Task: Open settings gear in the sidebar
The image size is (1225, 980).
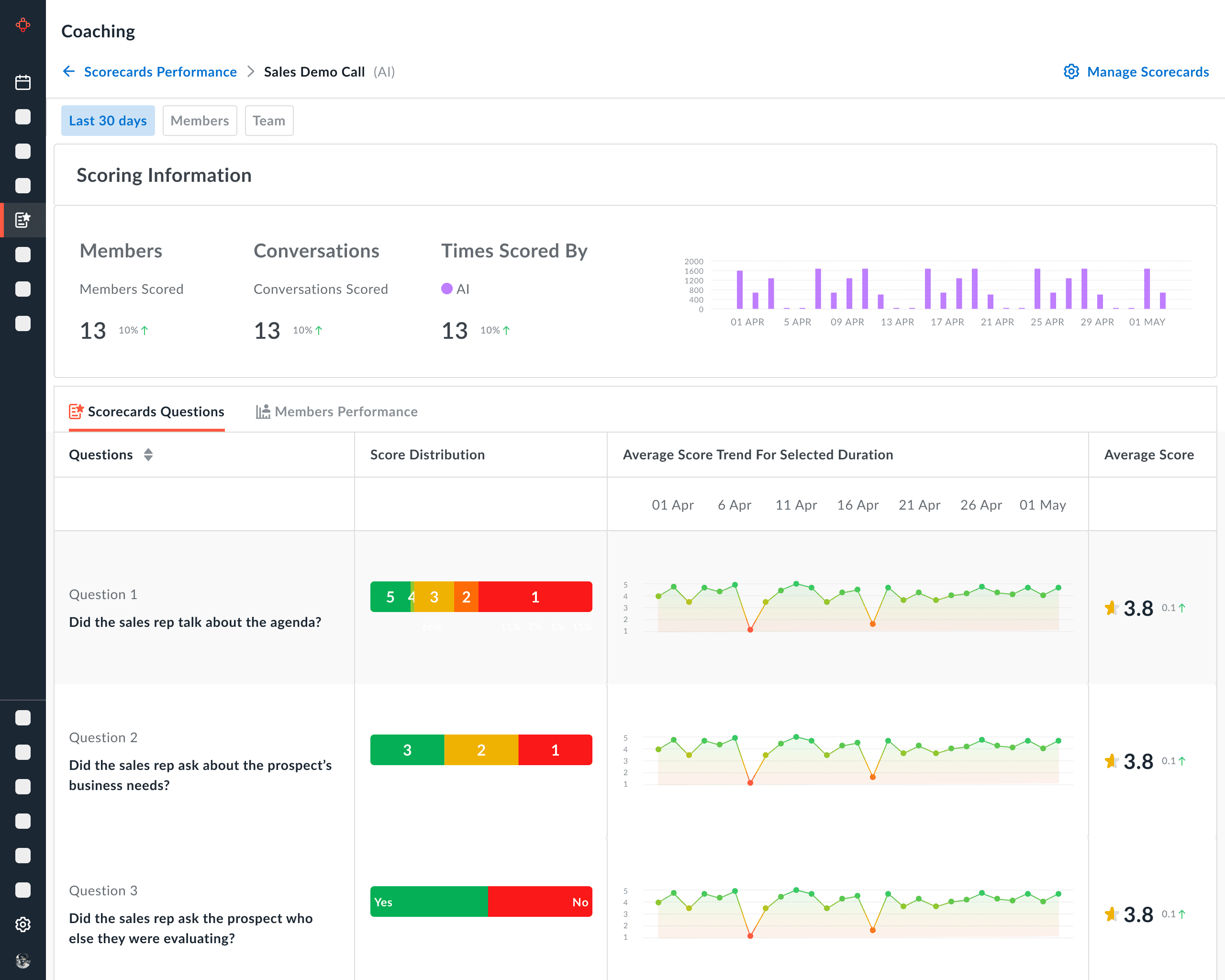Action: 22,924
